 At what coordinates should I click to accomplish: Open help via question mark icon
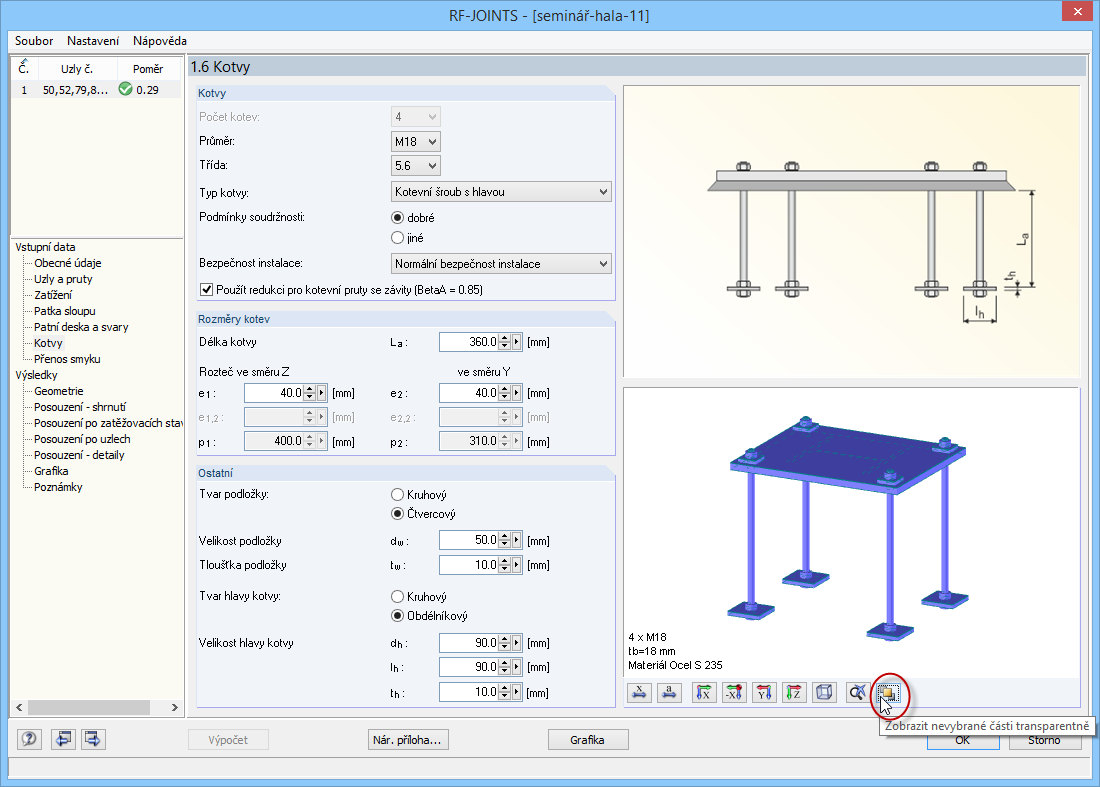29,739
